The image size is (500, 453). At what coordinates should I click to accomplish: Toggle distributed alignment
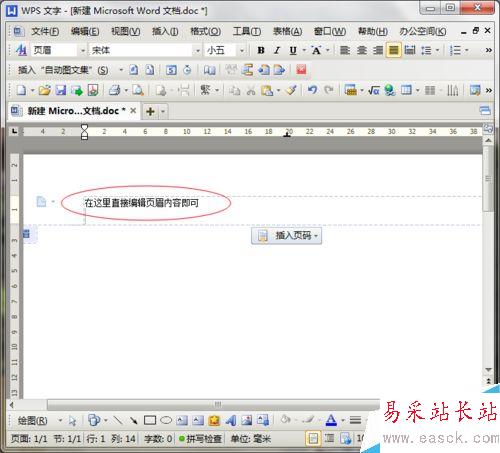(x=410, y=50)
